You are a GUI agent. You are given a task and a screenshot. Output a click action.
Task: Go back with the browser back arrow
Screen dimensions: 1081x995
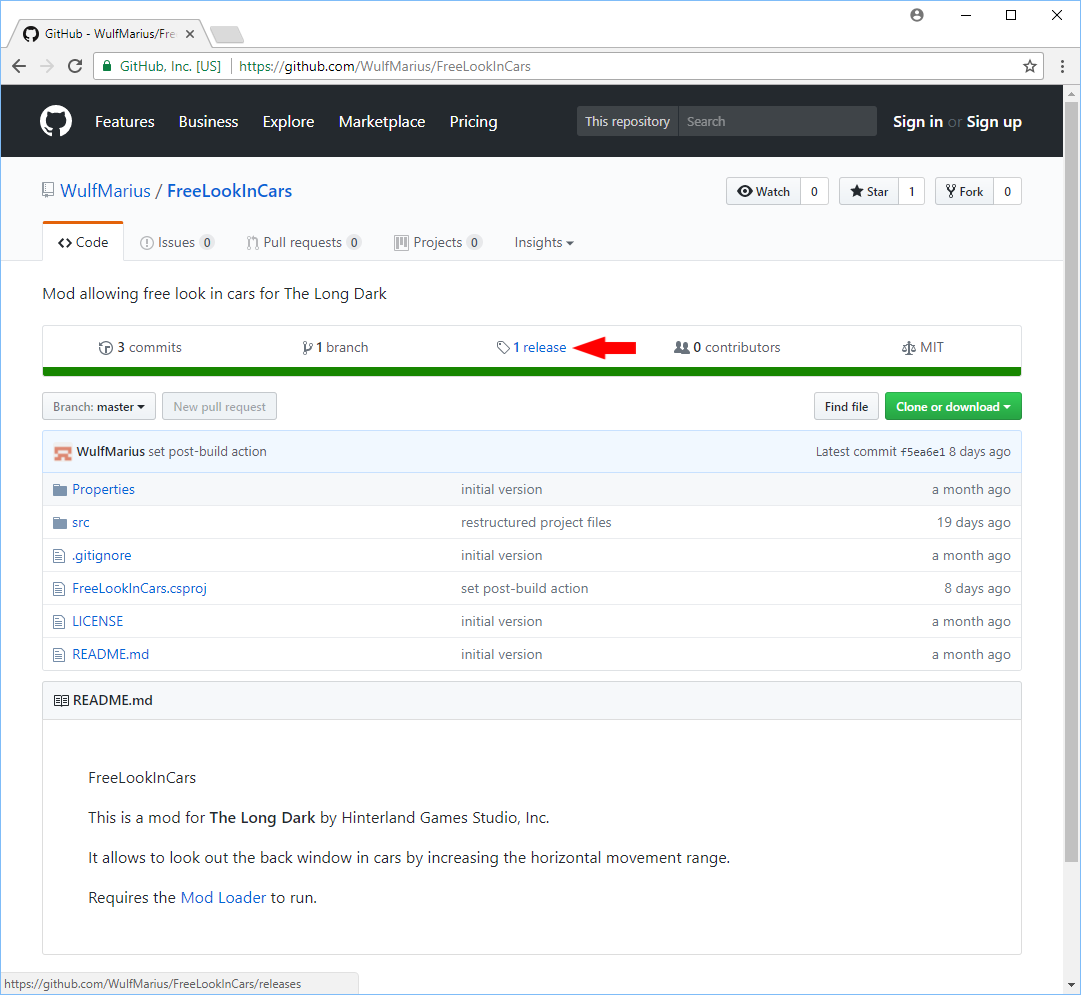click(19, 66)
